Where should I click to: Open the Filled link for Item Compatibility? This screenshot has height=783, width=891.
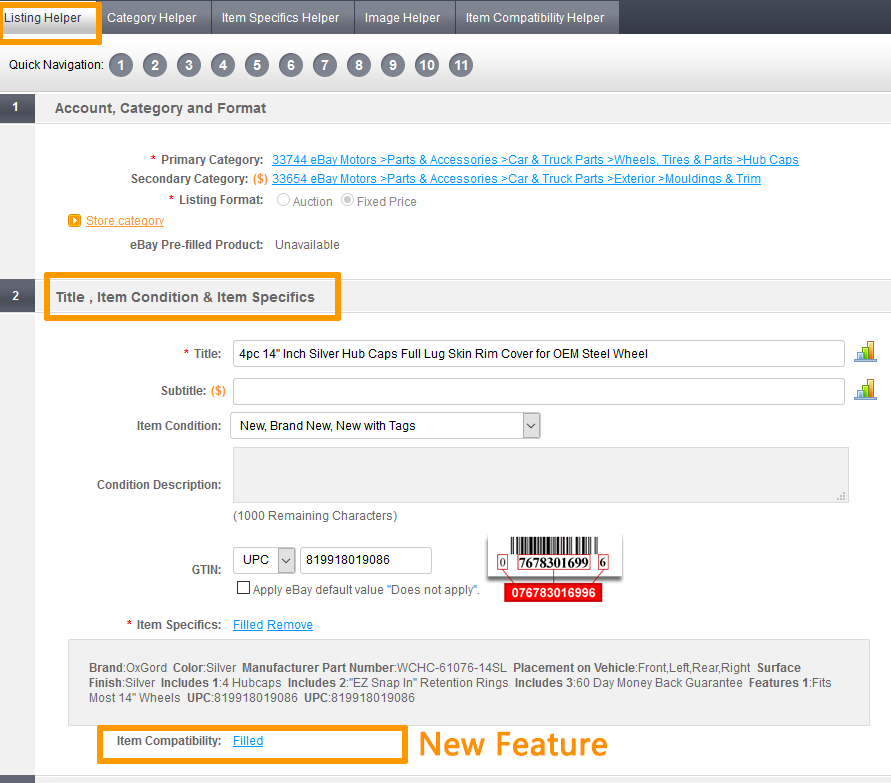click(248, 741)
